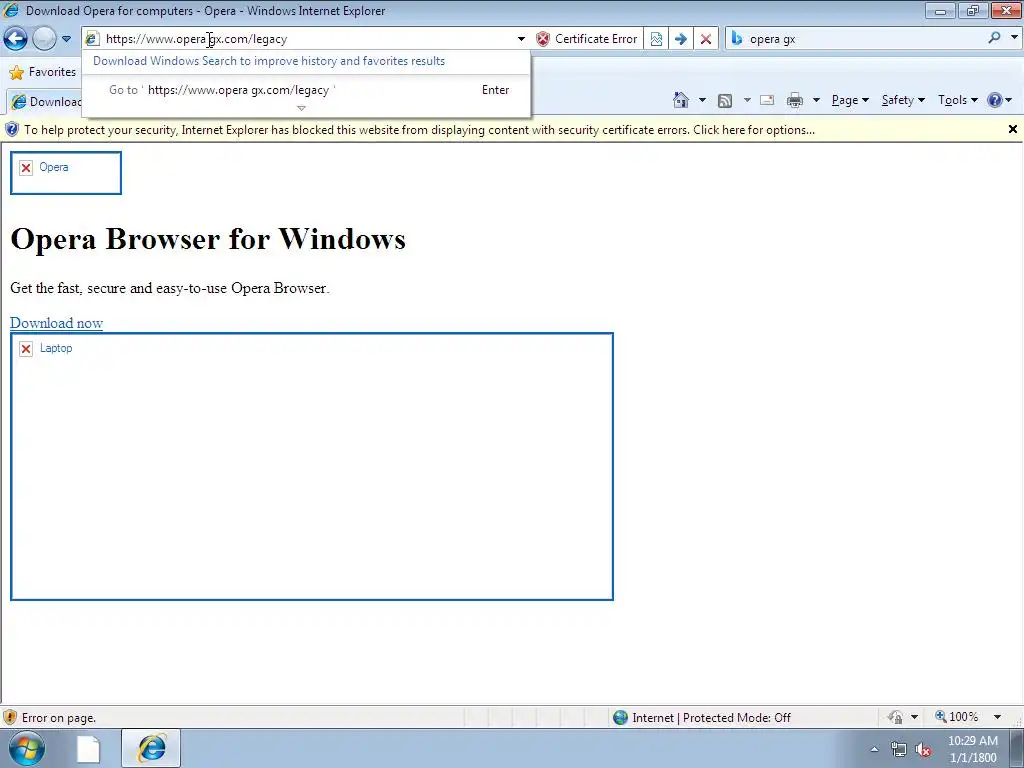Click the address bar URL field
Viewport: 1024px width, 768px height.
tap(307, 39)
